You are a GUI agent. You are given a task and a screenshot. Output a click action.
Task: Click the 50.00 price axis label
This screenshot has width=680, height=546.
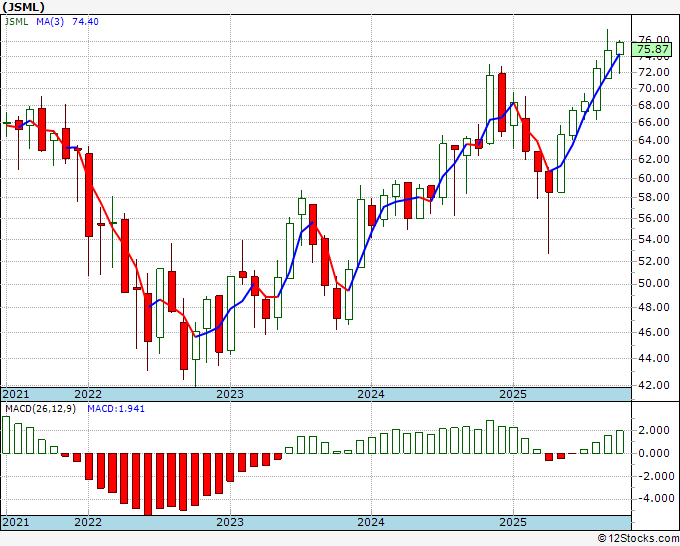click(656, 283)
